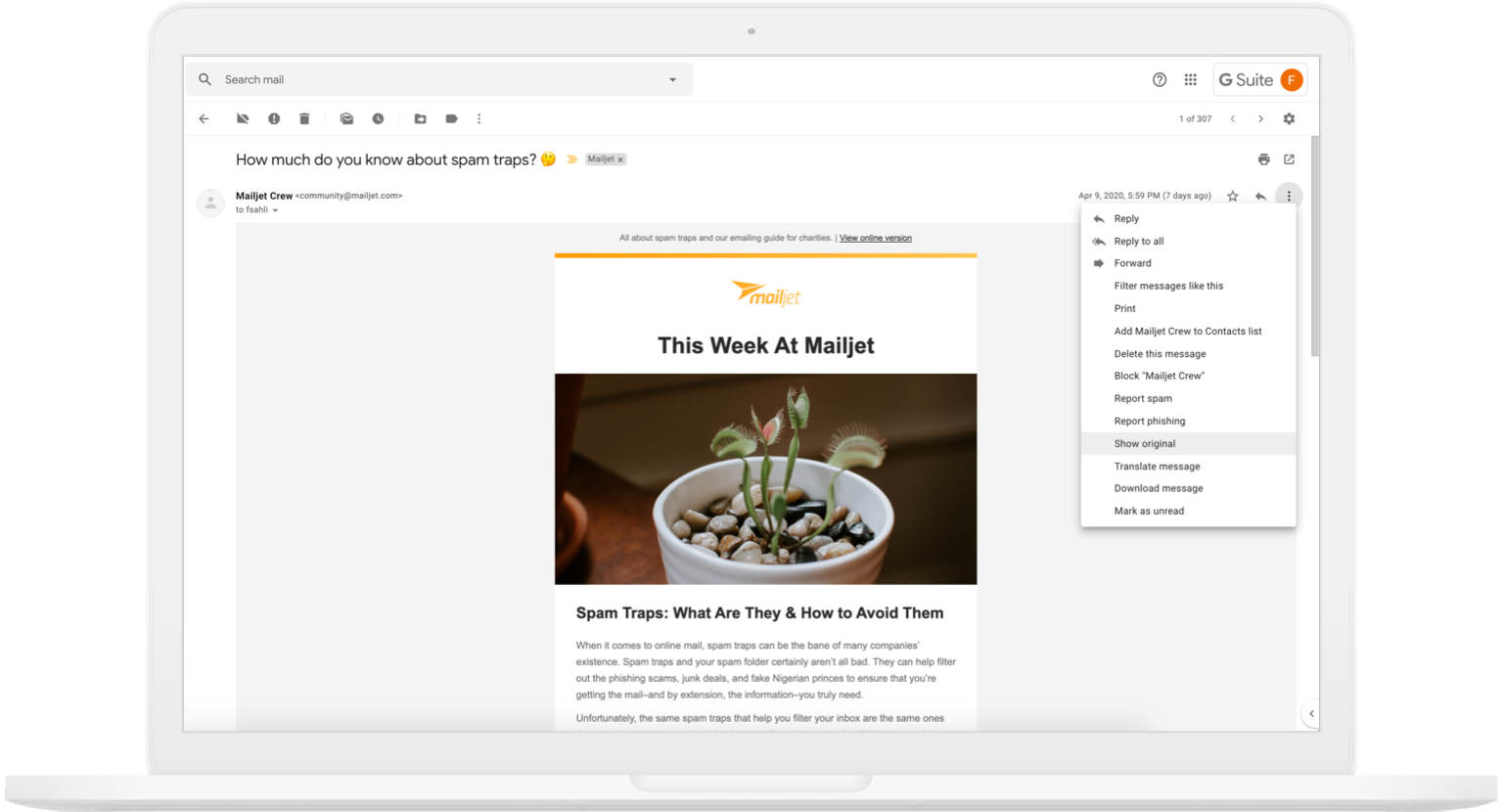Delete the email using the trash icon
1503x812 pixels.
[304, 118]
